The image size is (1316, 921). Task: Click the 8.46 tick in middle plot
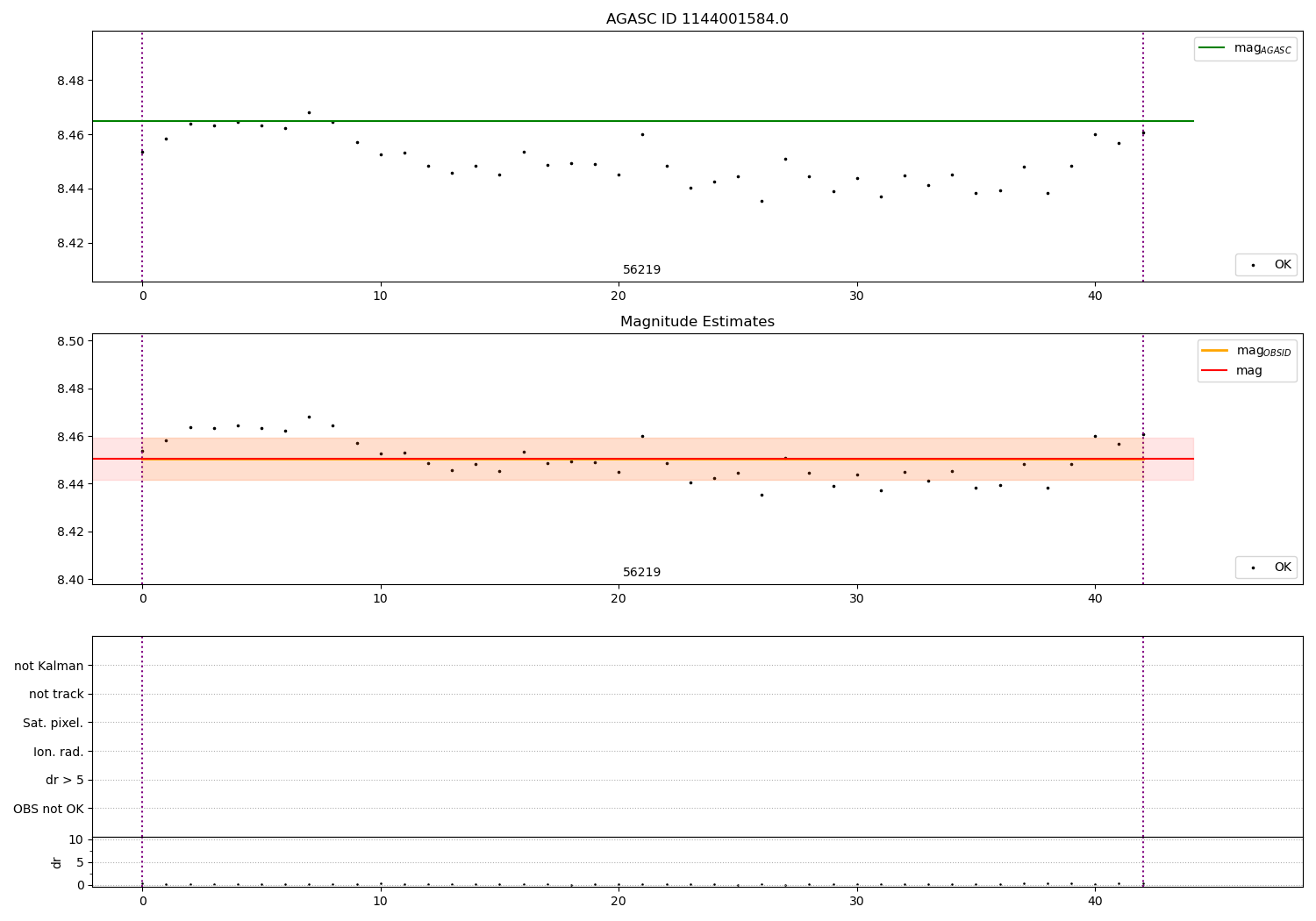coord(70,437)
